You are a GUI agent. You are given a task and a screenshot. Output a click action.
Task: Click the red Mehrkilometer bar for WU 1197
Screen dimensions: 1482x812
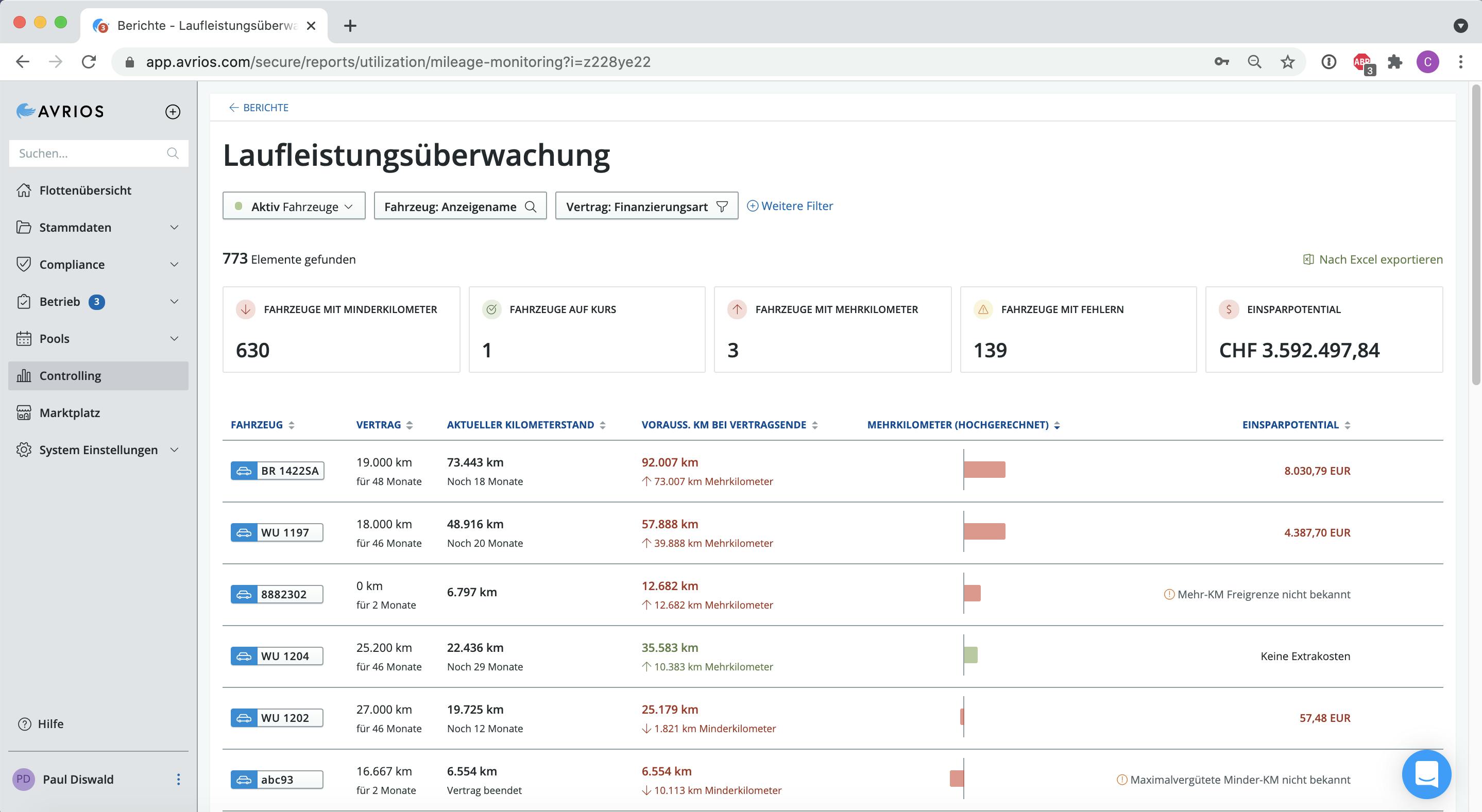pos(984,531)
